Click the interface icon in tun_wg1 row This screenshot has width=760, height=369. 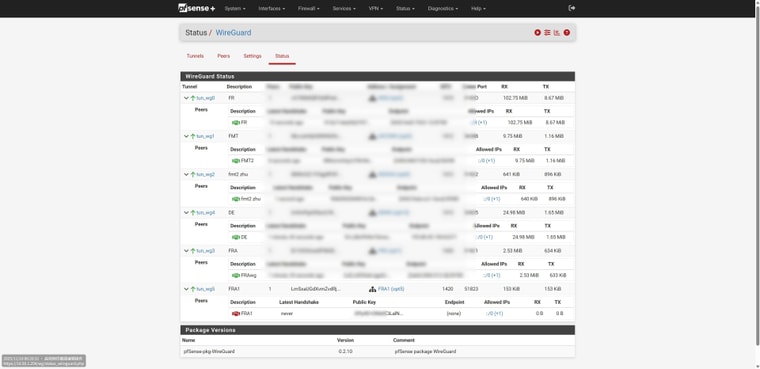click(372, 136)
